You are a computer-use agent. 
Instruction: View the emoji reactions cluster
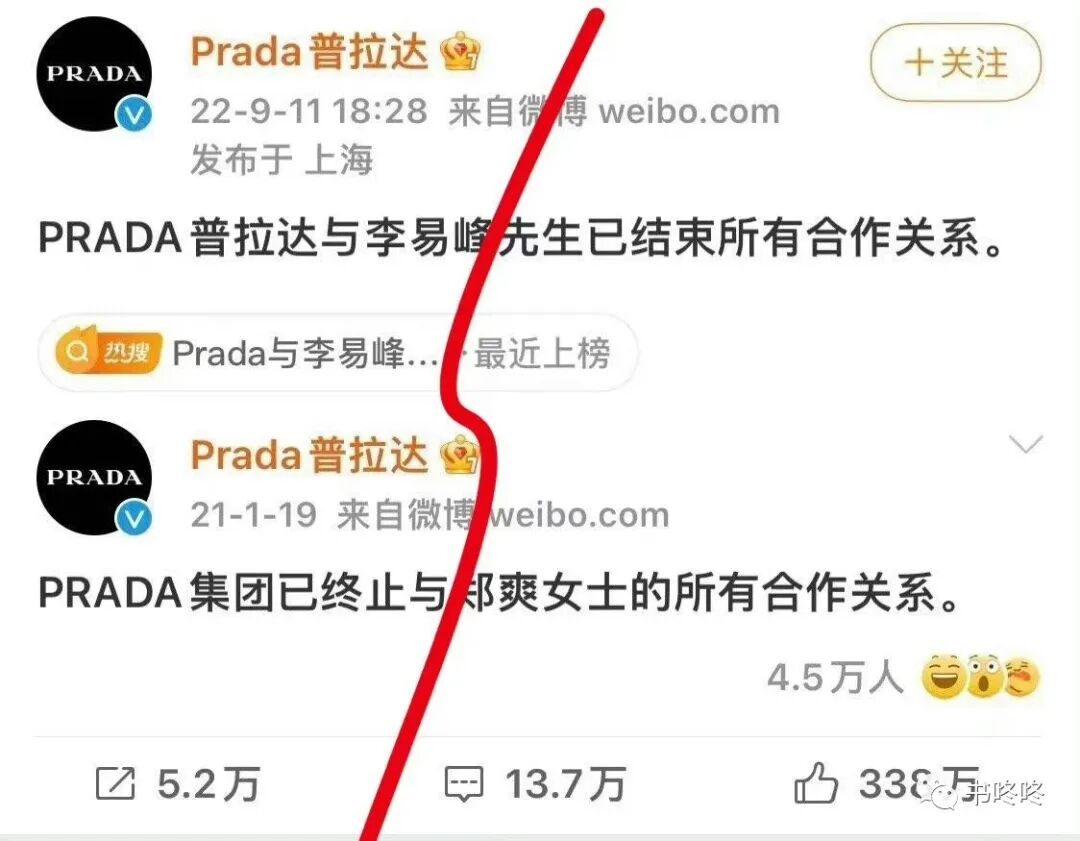981,676
